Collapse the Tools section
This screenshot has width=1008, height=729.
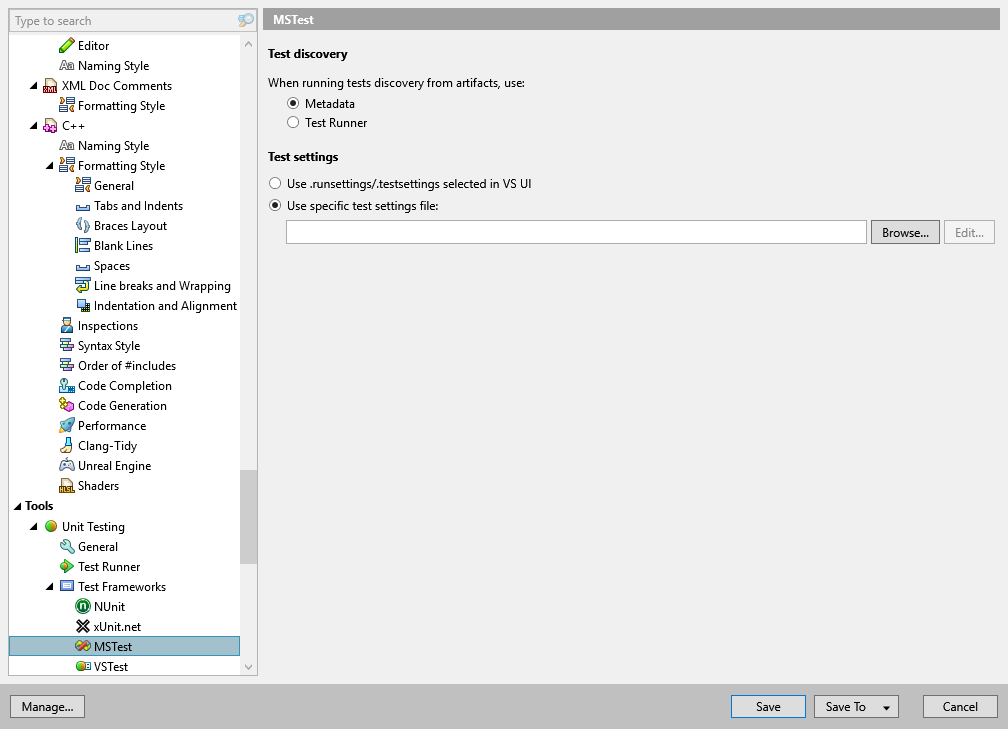(18, 507)
